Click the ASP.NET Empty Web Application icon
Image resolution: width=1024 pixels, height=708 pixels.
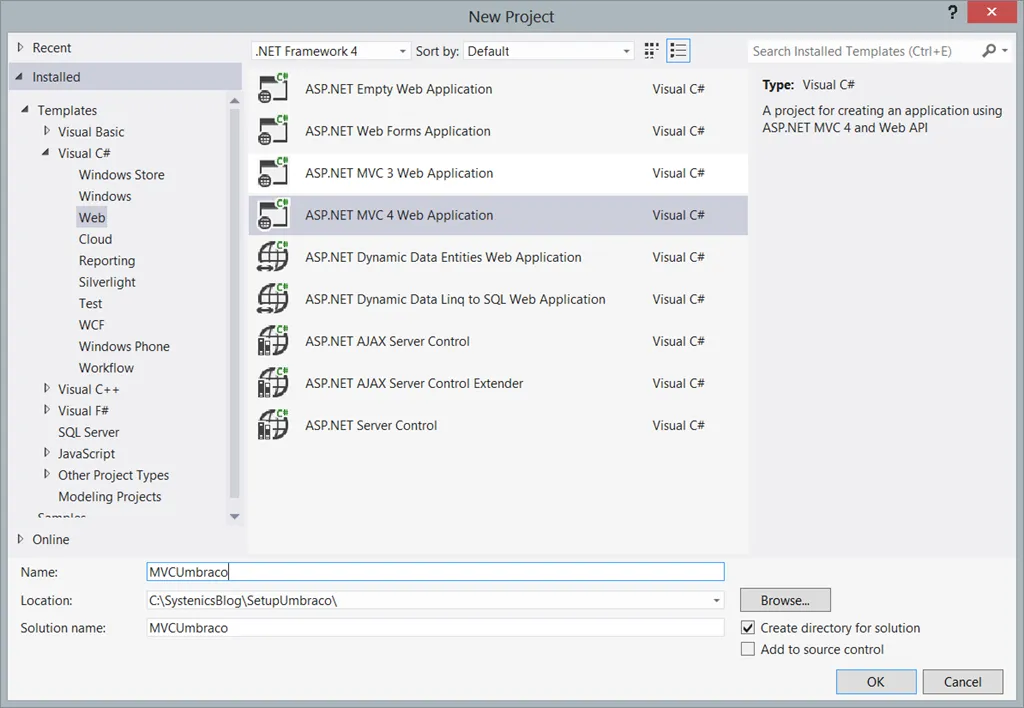(x=273, y=89)
